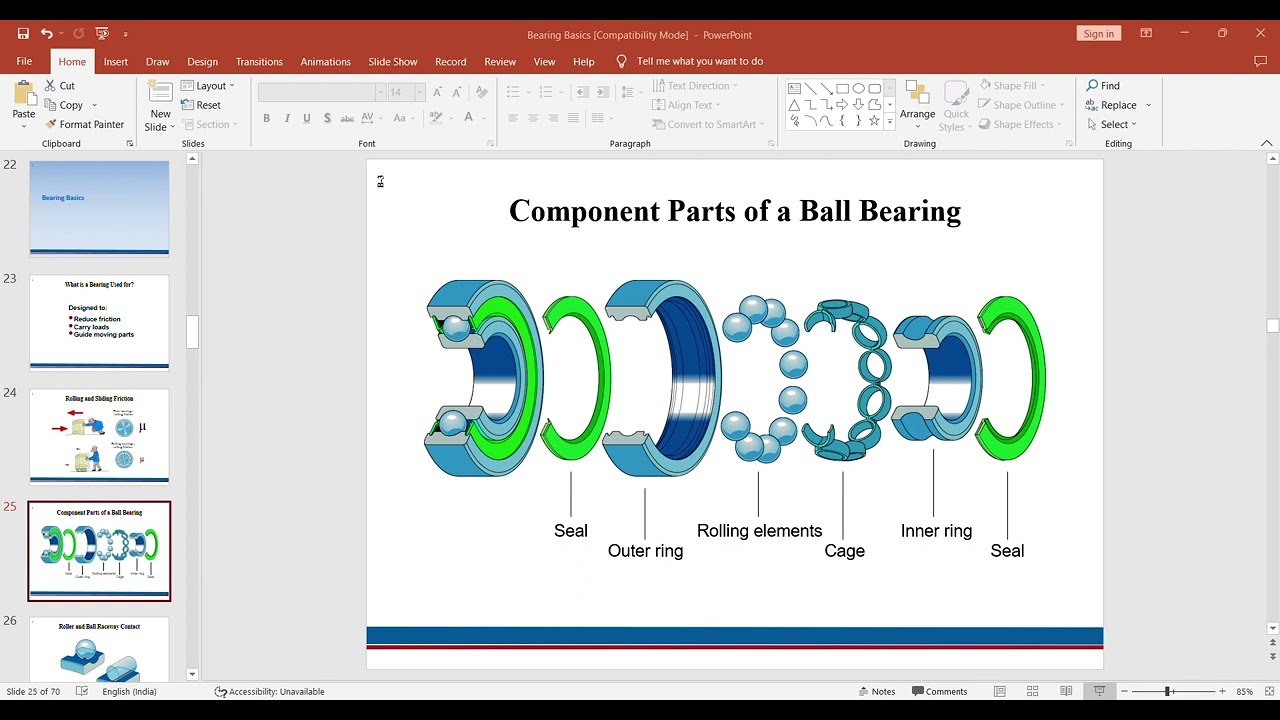Click the zoom in plus button
The image size is (1280, 720).
coord(1222,691)
